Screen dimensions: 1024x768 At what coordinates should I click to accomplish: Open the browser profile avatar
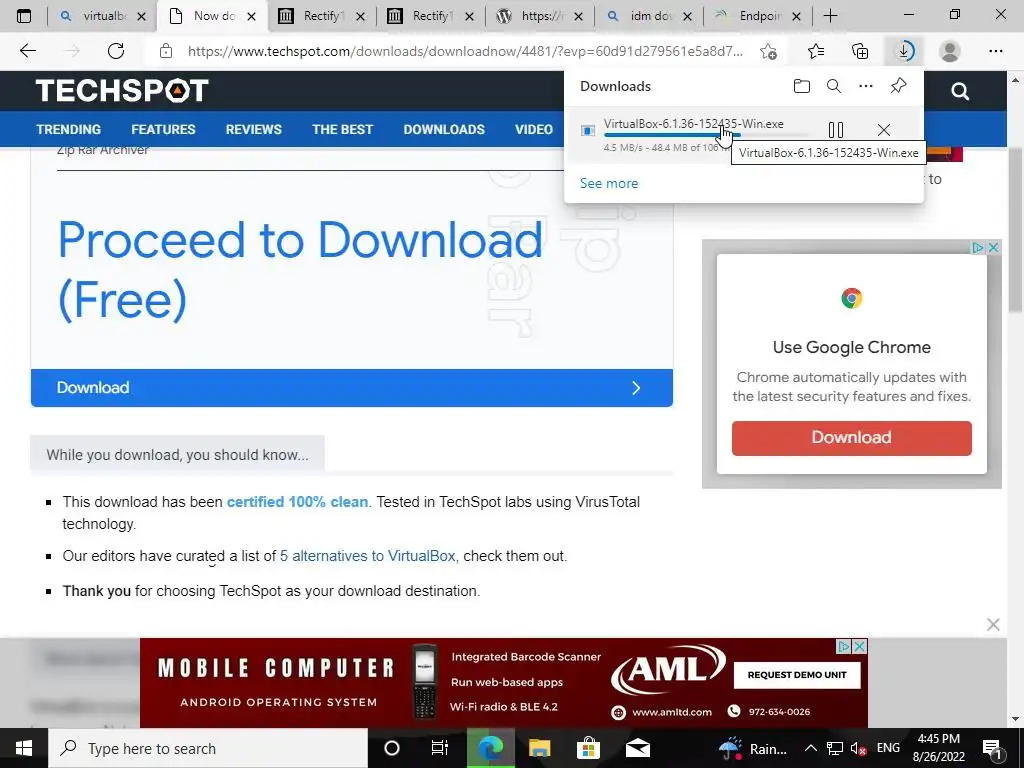[950, 51]
